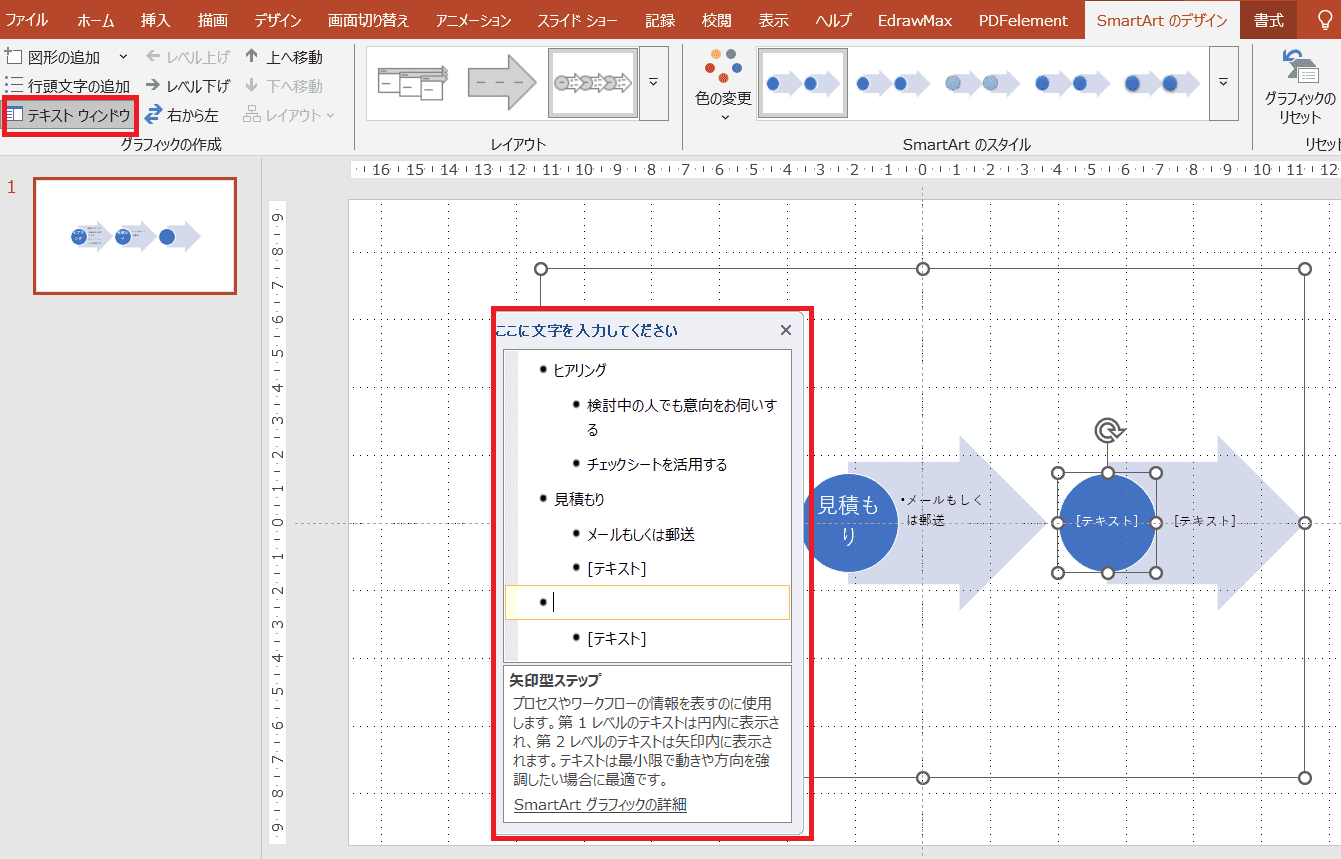
Task: Click the rotation handle above the circle
Action: tap(1107, 431)
